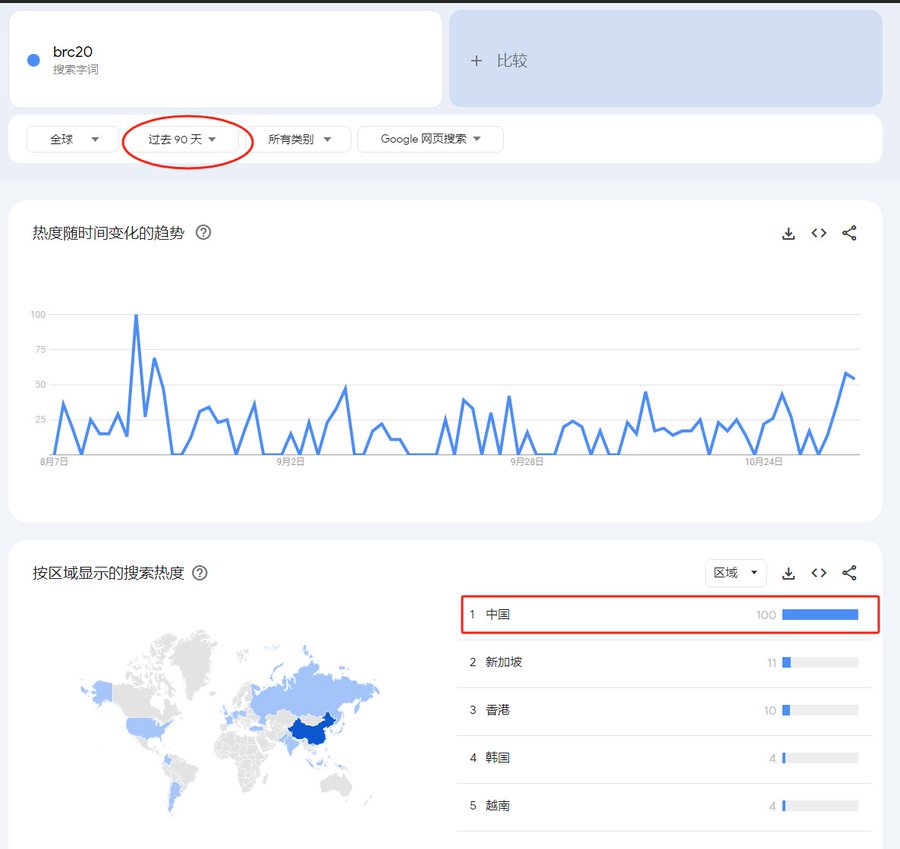Open the 区域 dropdown in regional section
This screenshot has height=849, width=900.
pos(736,573)
